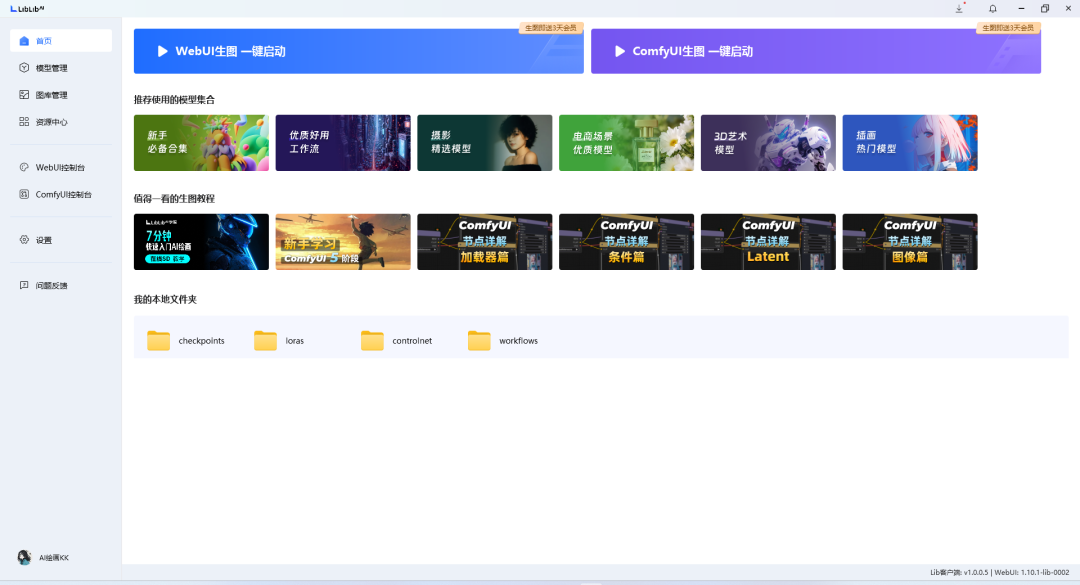Click the AI绘画KK username
Viewport: 1080px width, 585px height.
point(54,557)
